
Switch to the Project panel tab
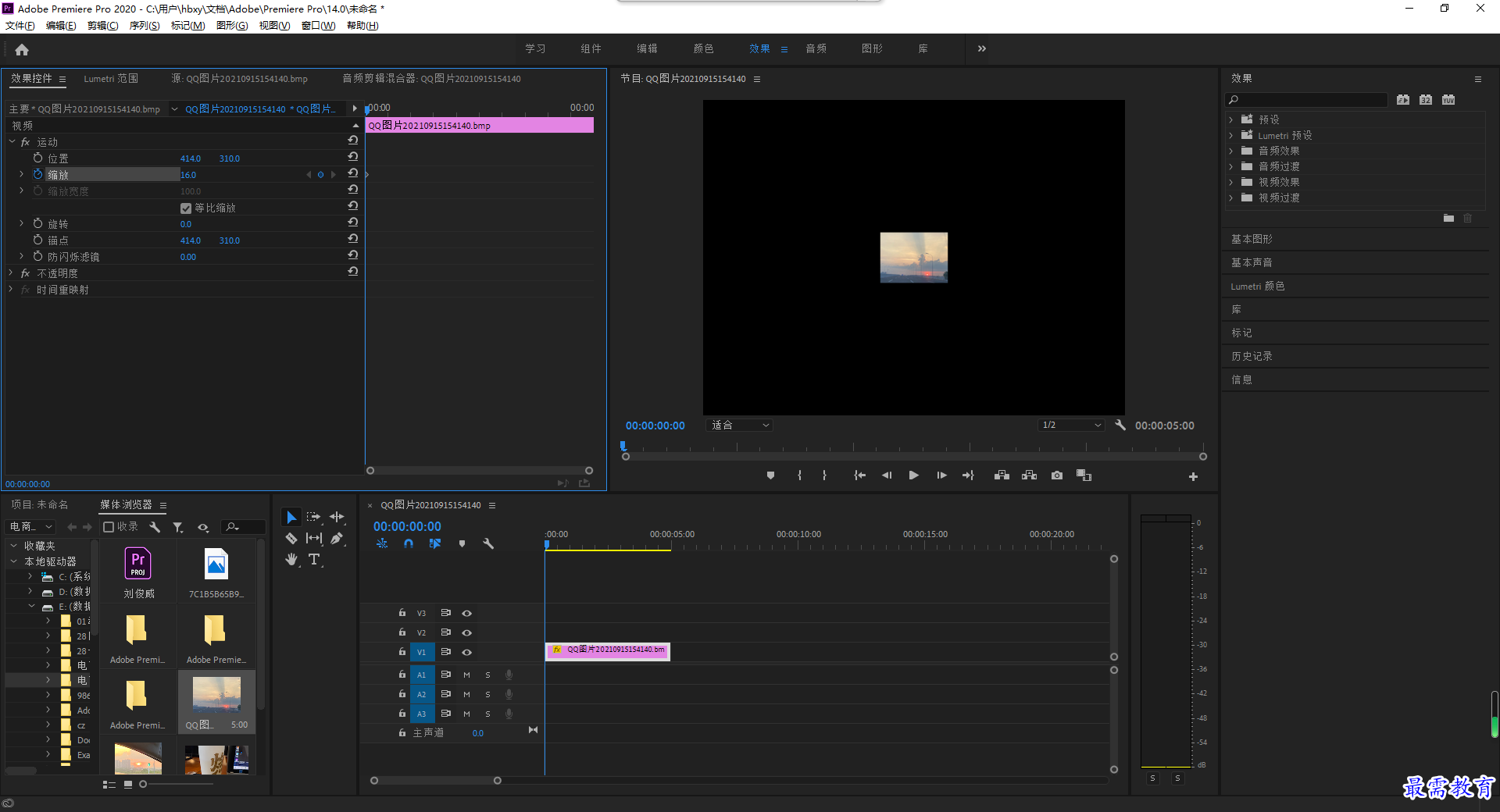coord(40,504)
